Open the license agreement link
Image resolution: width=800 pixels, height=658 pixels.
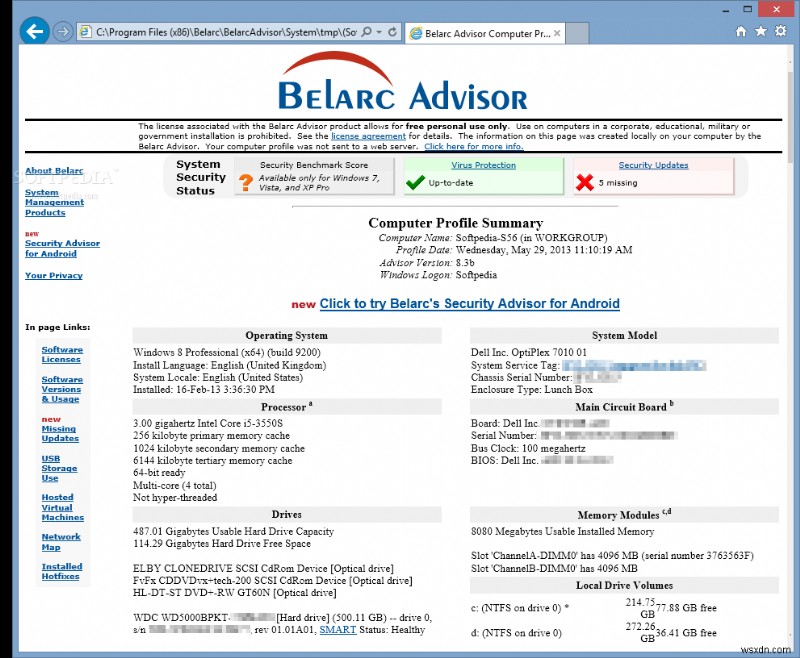point(368,136)
